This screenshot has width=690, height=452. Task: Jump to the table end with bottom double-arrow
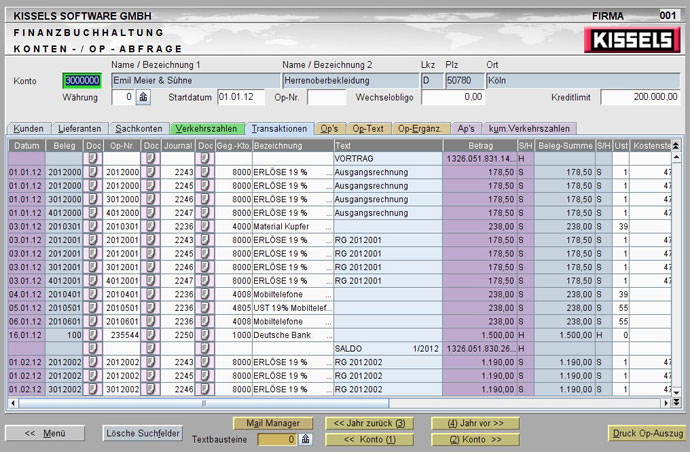pos(676,403)
